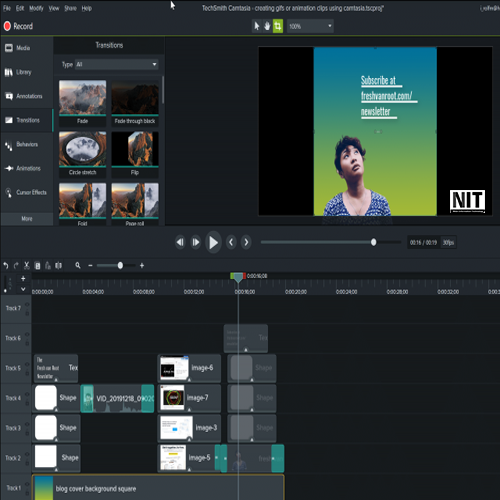
Task: Open the transition Type dropdown
Action: coord(117,64)
